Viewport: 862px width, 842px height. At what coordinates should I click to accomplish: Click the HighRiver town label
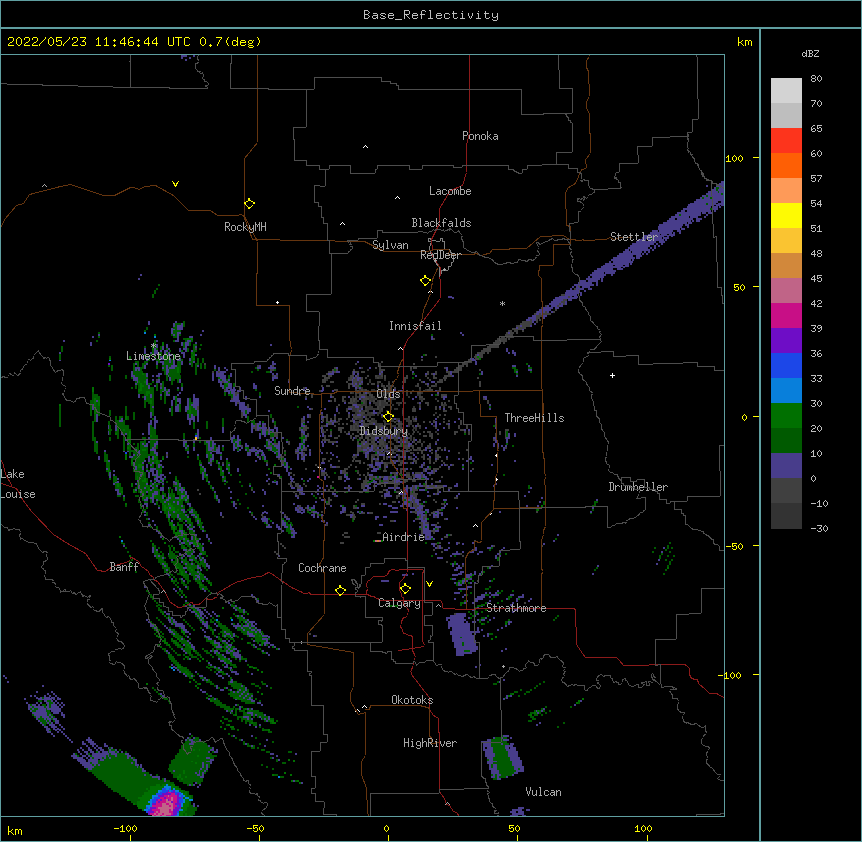(x=430, y=743)
